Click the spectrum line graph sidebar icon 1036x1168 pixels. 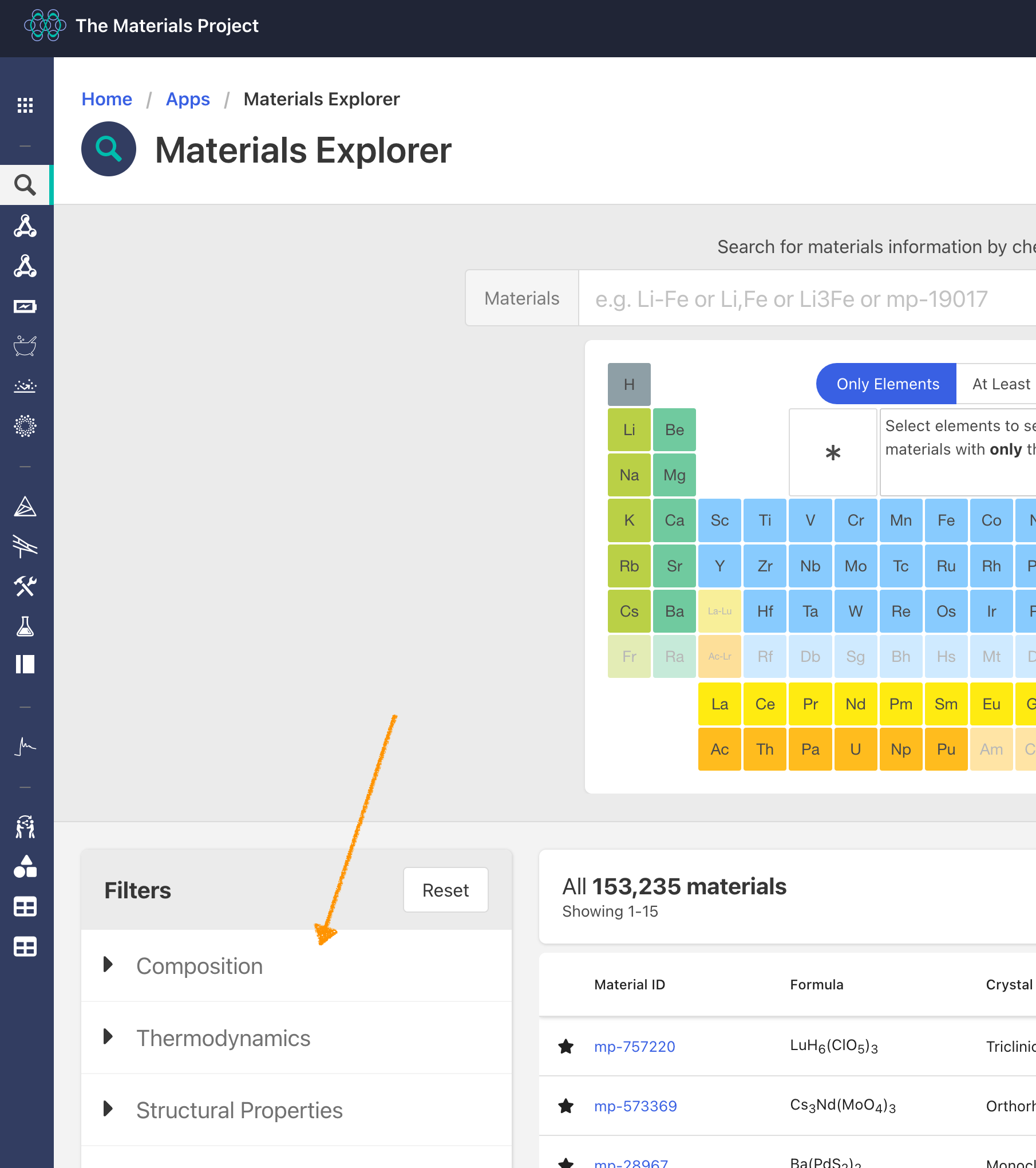(25, 747)
